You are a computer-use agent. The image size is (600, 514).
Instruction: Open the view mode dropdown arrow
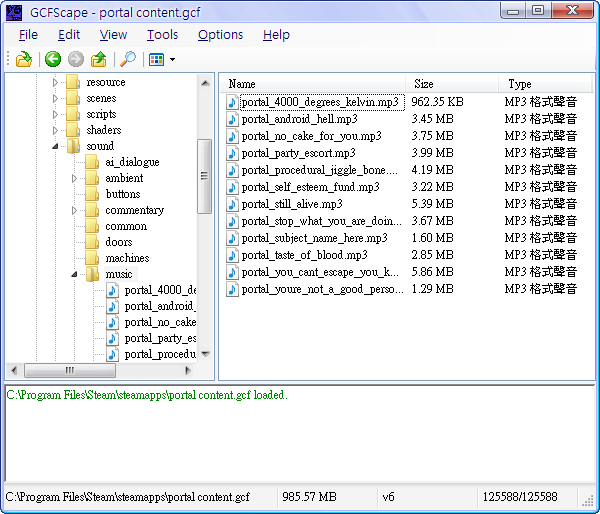click(173, 59)
